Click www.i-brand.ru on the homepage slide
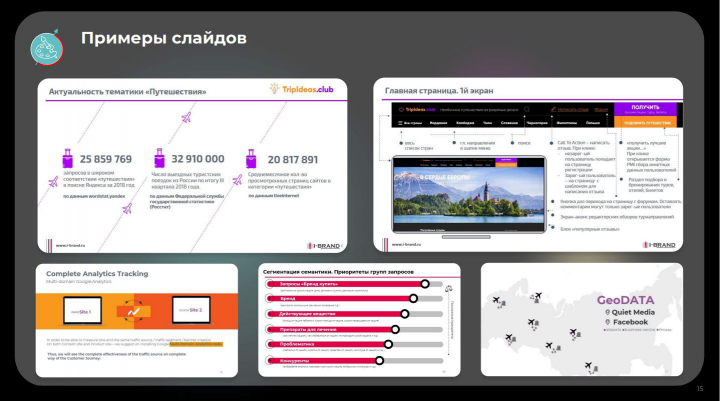Image resolution: width=720 pixels, height=401 pixels. [x=406, y=244]
